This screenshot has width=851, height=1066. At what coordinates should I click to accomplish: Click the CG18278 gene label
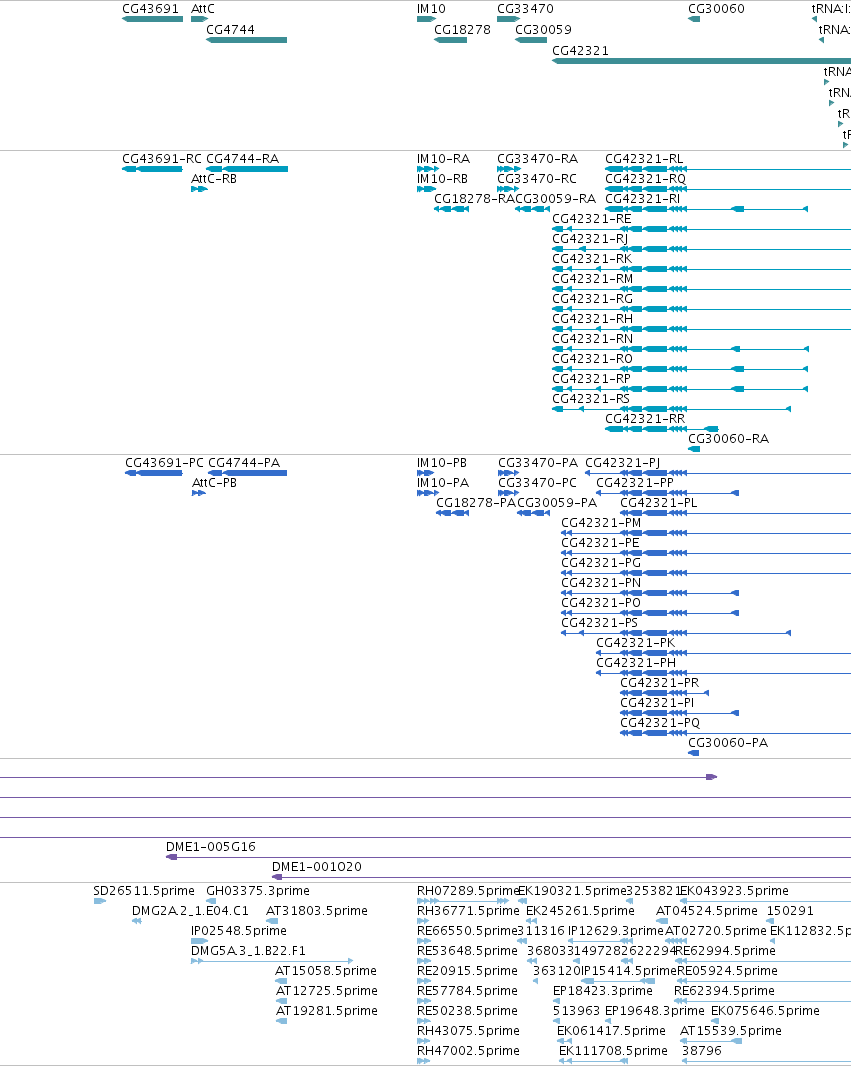click(462, 30)
